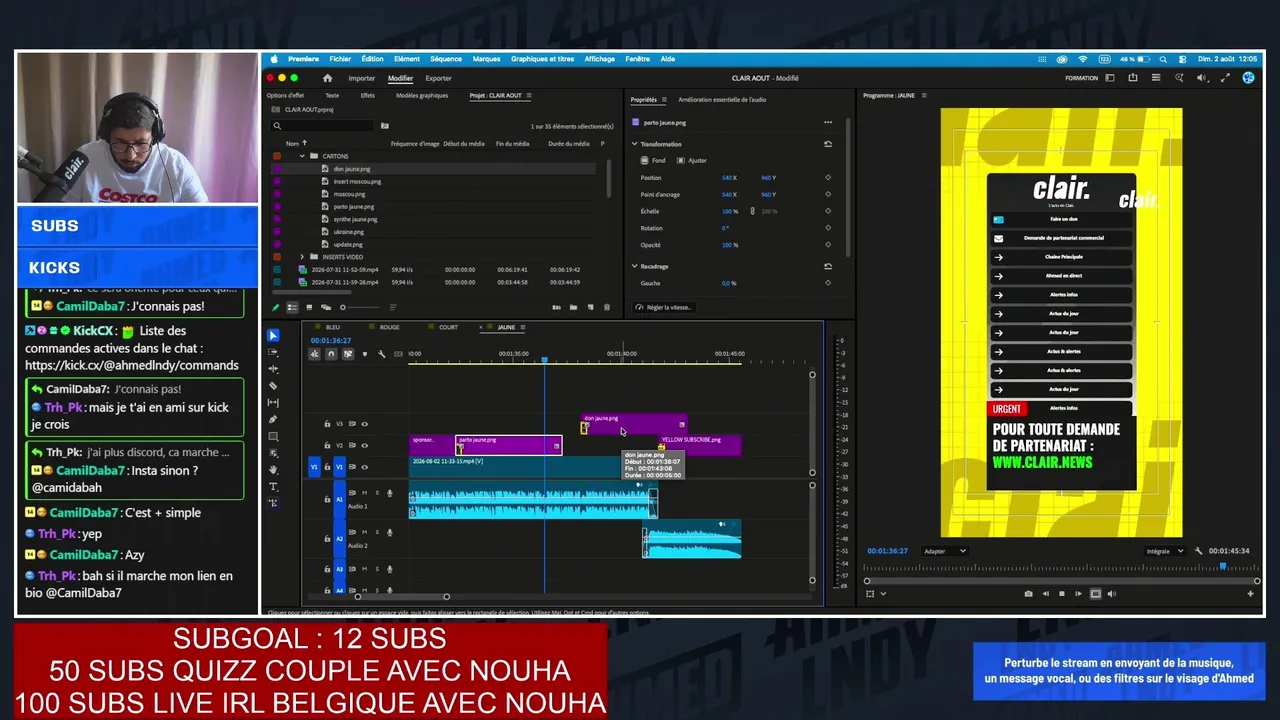Select the Track Select Forward tool

tap(273, 352)
